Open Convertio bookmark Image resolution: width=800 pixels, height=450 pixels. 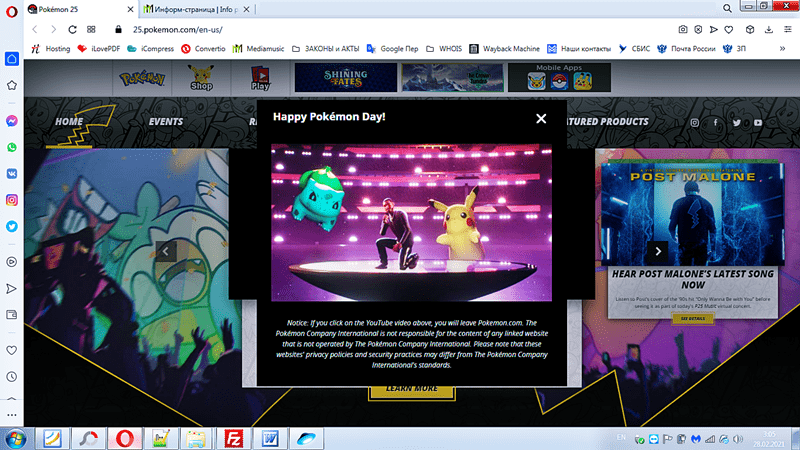[203, 48]
